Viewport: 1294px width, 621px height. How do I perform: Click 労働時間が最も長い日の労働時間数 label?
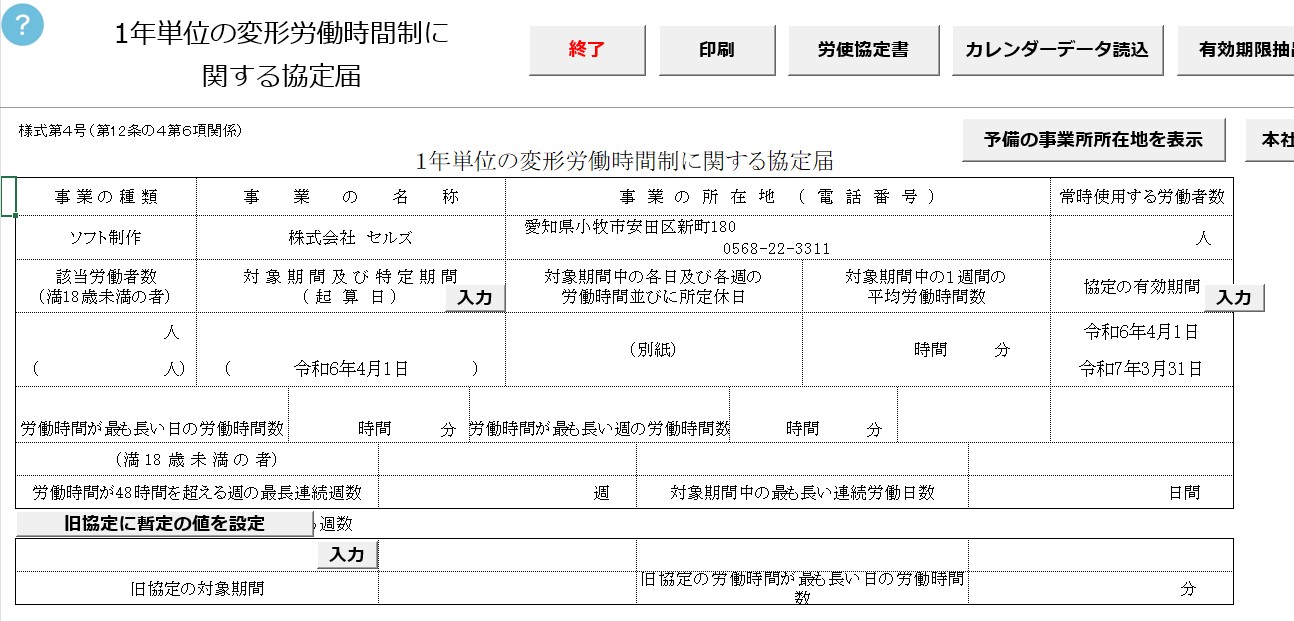(152, 428)
